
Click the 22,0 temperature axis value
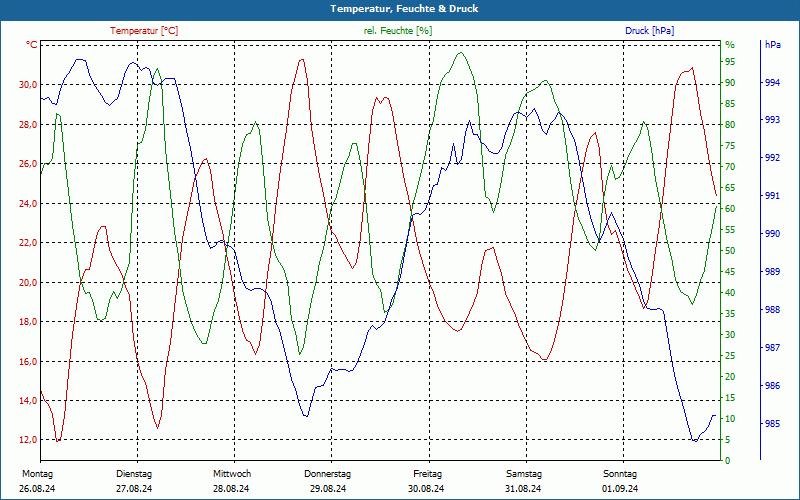tap(28, 243)
